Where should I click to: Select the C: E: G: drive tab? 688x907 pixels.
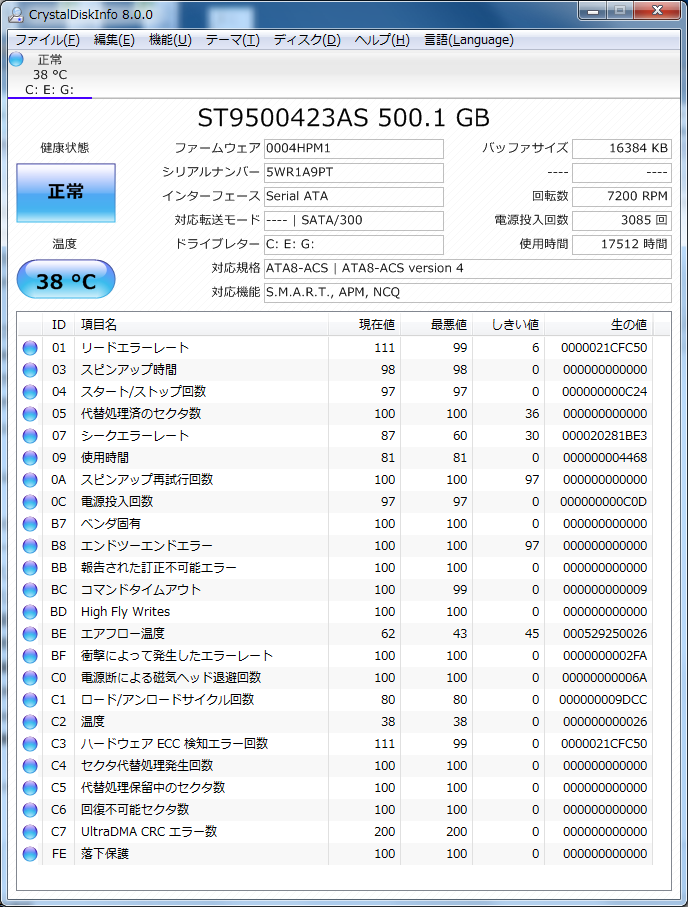[49, 90]
